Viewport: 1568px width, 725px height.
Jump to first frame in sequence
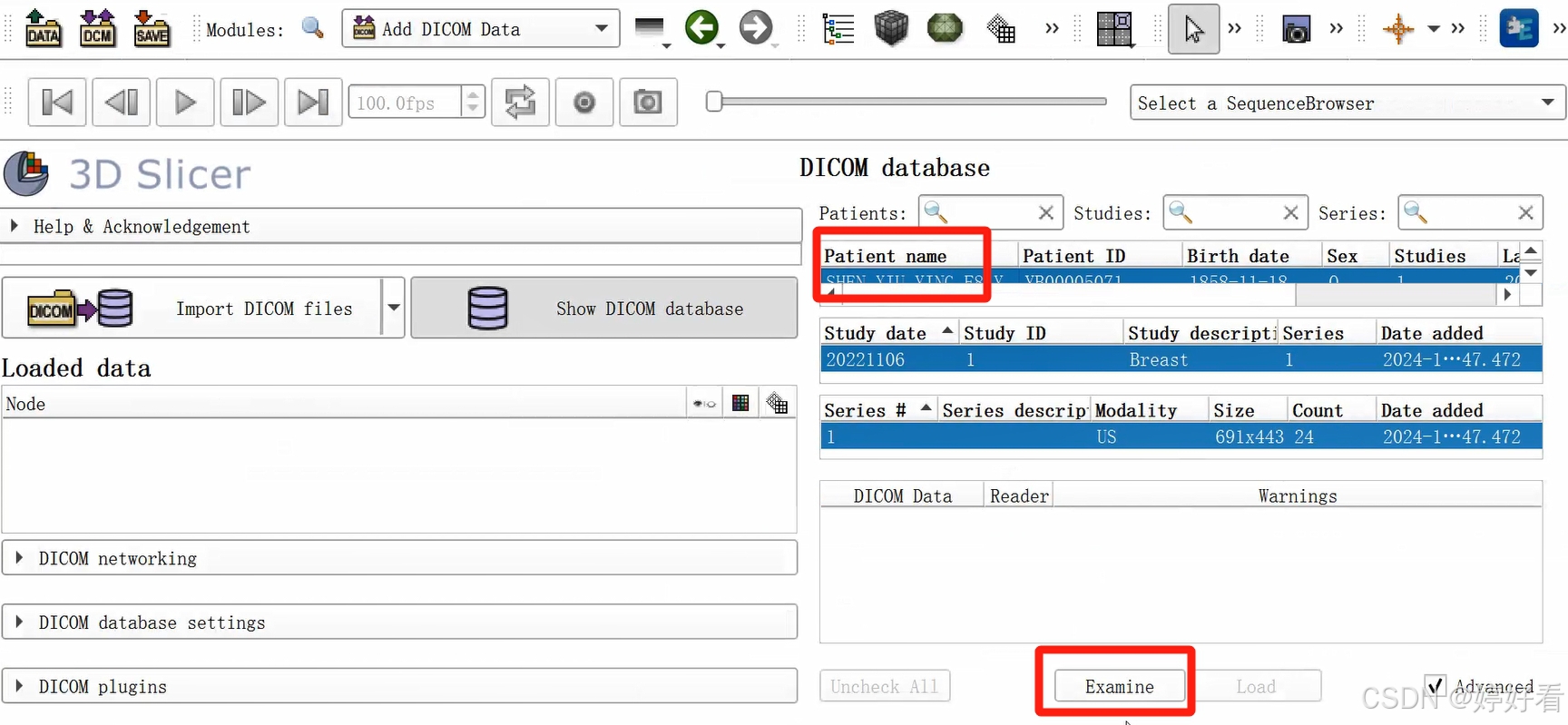coord(57,103)
